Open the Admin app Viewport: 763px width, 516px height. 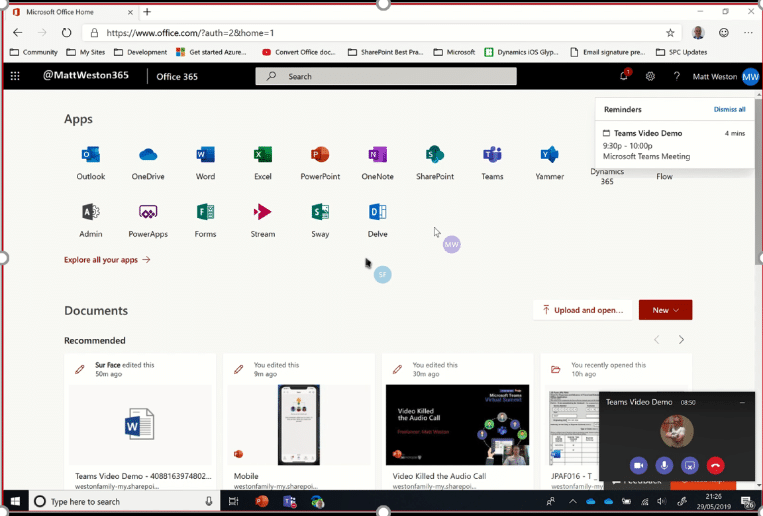(x=91, y=220)
